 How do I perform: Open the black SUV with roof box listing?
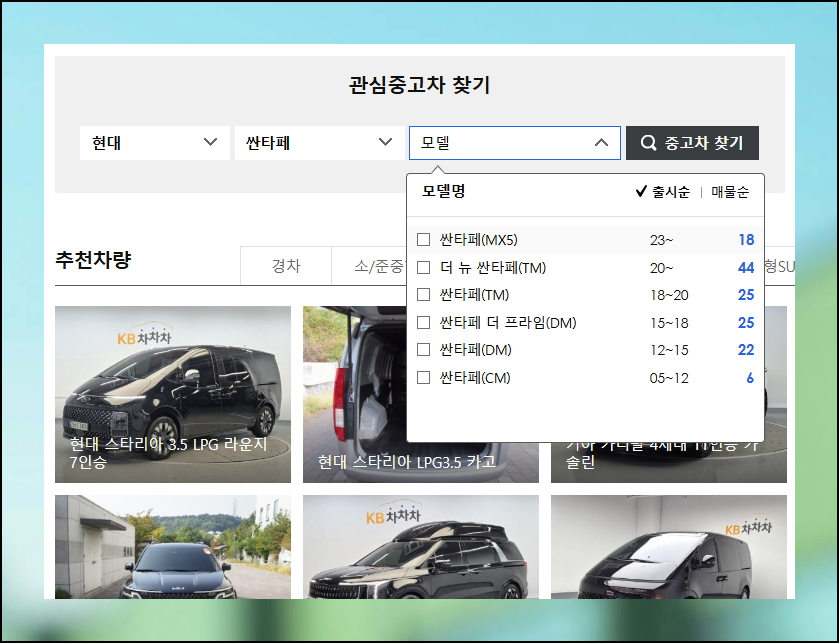(421, 547)
